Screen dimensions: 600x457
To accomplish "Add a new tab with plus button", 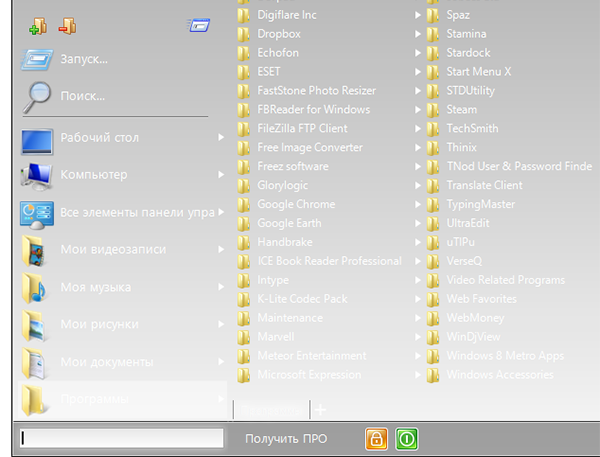I will 320,410.
